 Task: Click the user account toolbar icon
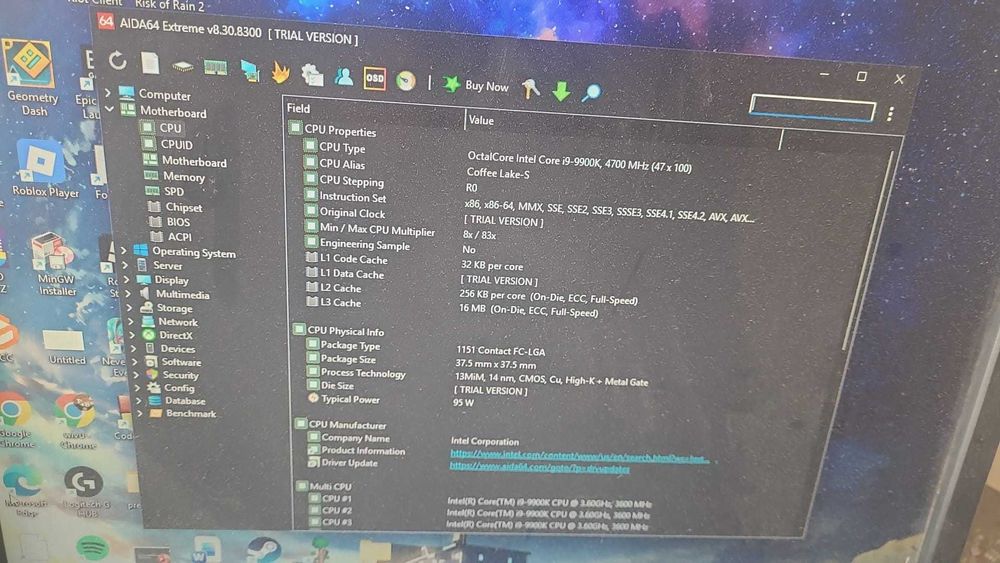pyautogui.click(x=344, y=77)
